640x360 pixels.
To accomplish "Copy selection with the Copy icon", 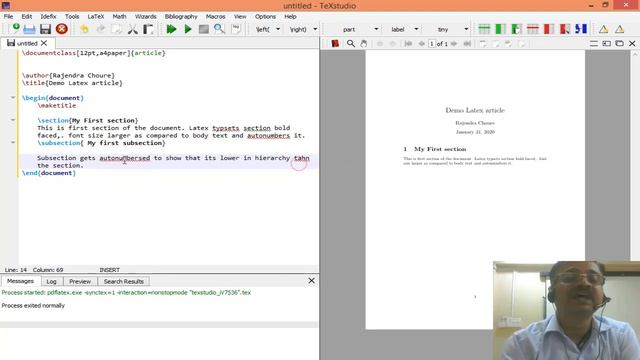I will [x=117, y=29].
